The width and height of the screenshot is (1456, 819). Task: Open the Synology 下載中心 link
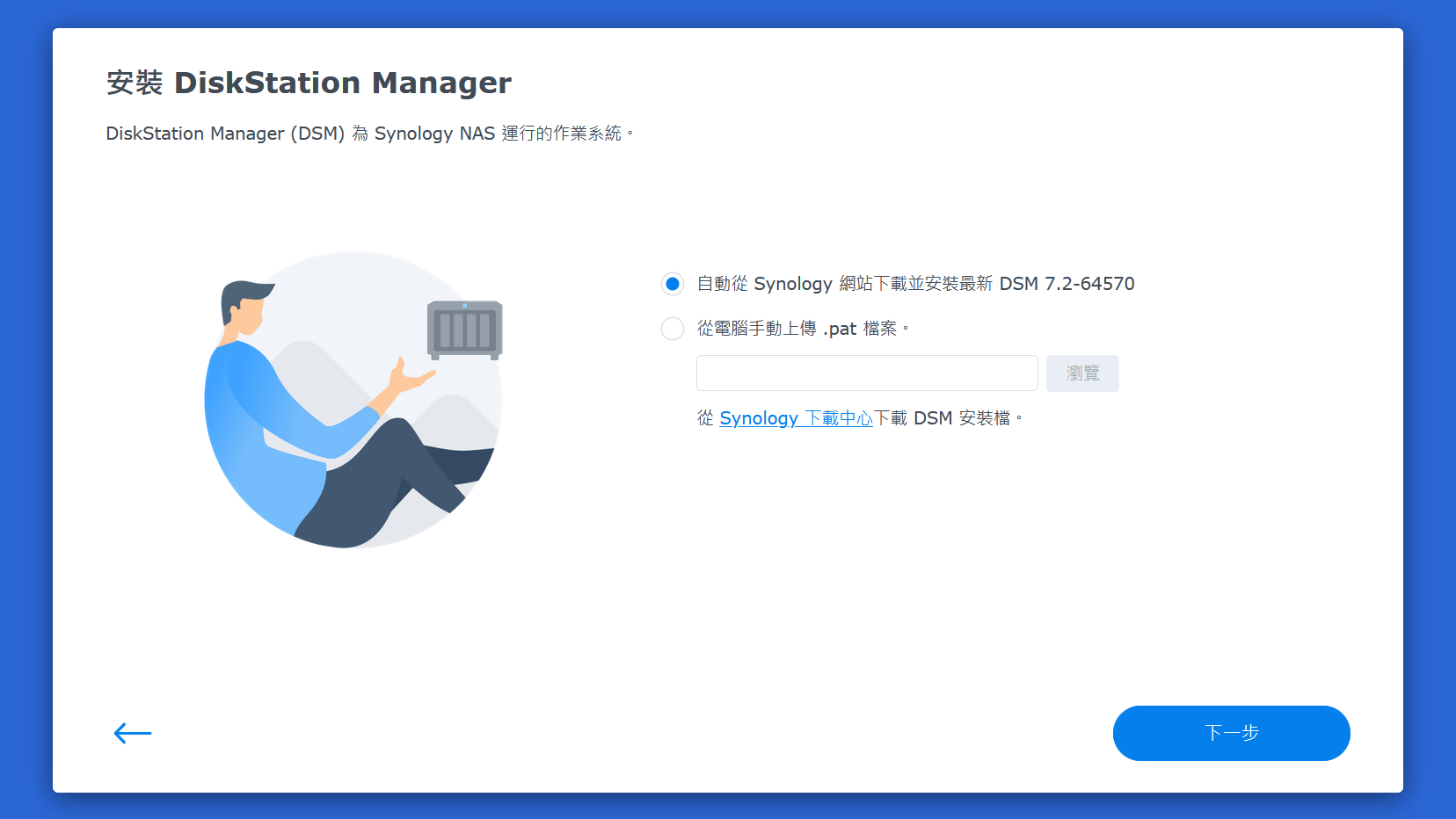coord(796,418)
